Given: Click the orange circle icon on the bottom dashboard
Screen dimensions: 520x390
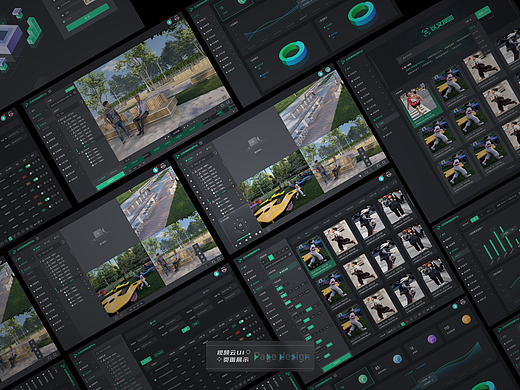Looking at the screenshot, I should (466, 319).
